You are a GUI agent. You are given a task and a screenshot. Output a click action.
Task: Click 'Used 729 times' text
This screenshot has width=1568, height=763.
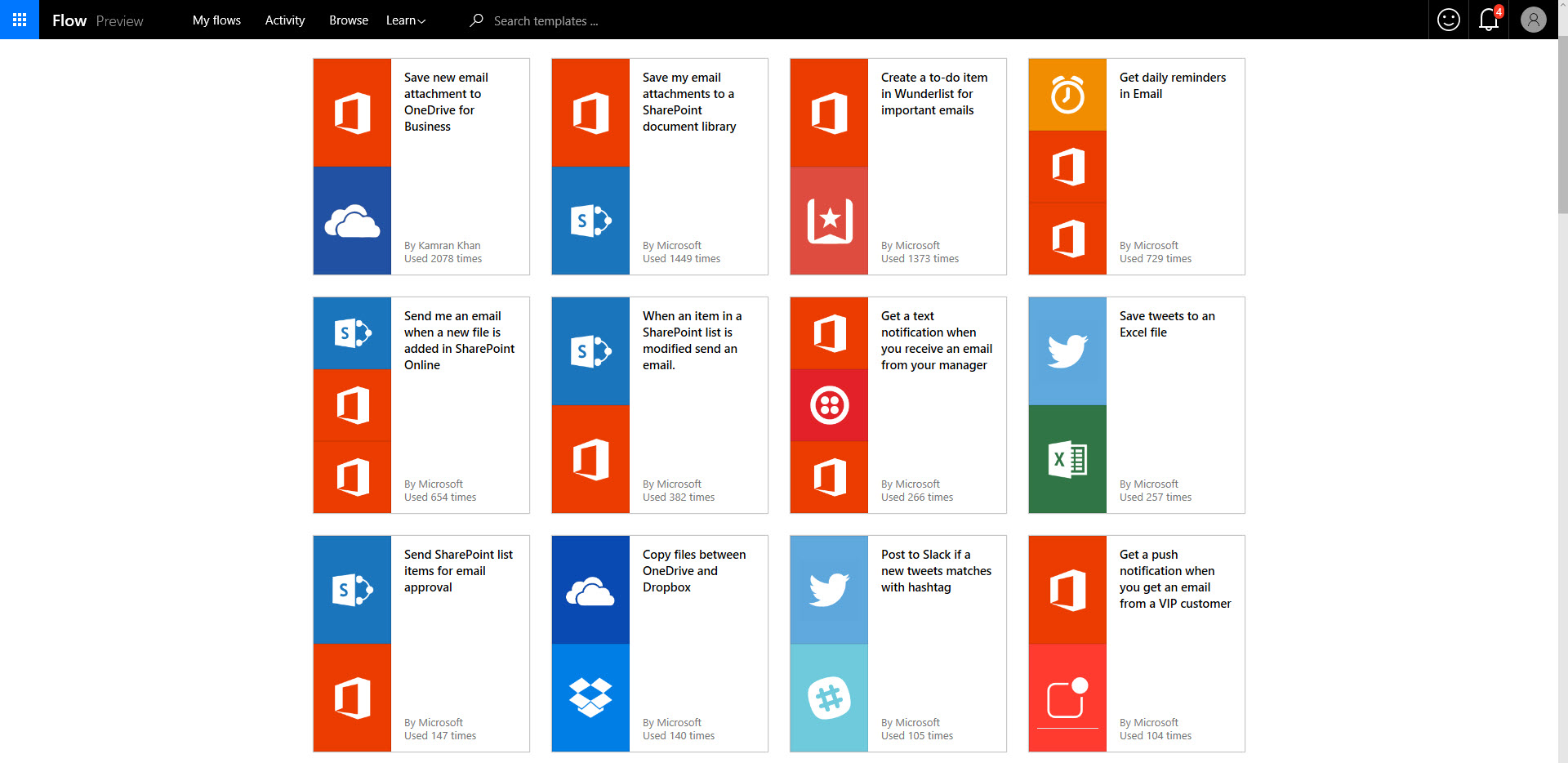click(x=1155, y=258)
